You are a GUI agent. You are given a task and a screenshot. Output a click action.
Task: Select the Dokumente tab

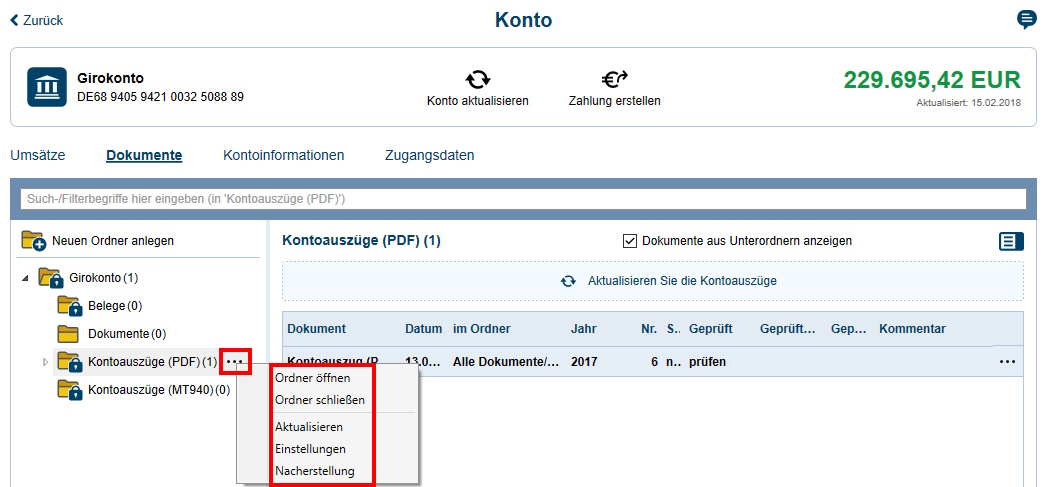point(144,156)
